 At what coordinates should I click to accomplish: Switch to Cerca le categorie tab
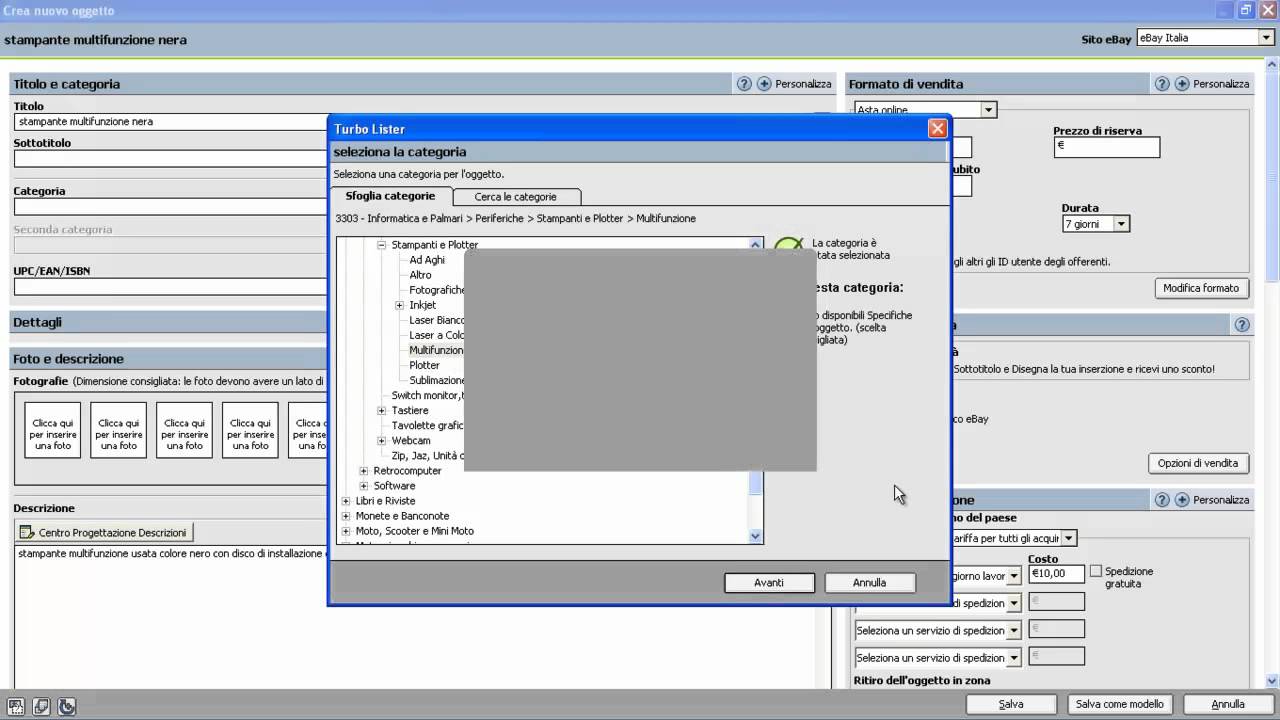click(515, 197)
